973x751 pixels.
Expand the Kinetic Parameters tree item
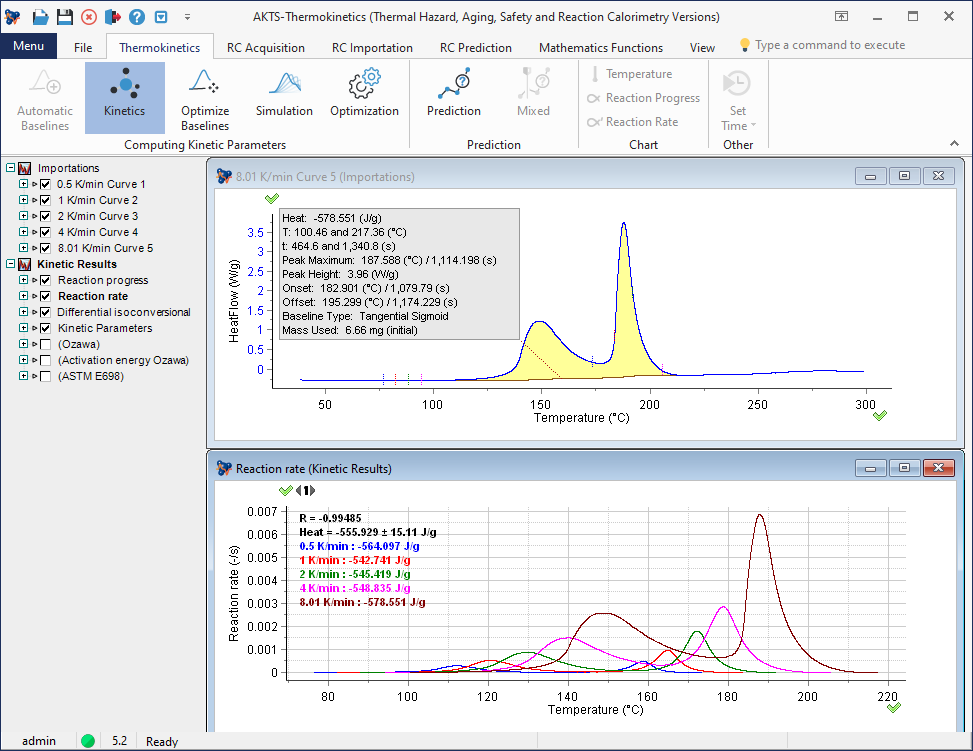[x=24, y=328]
